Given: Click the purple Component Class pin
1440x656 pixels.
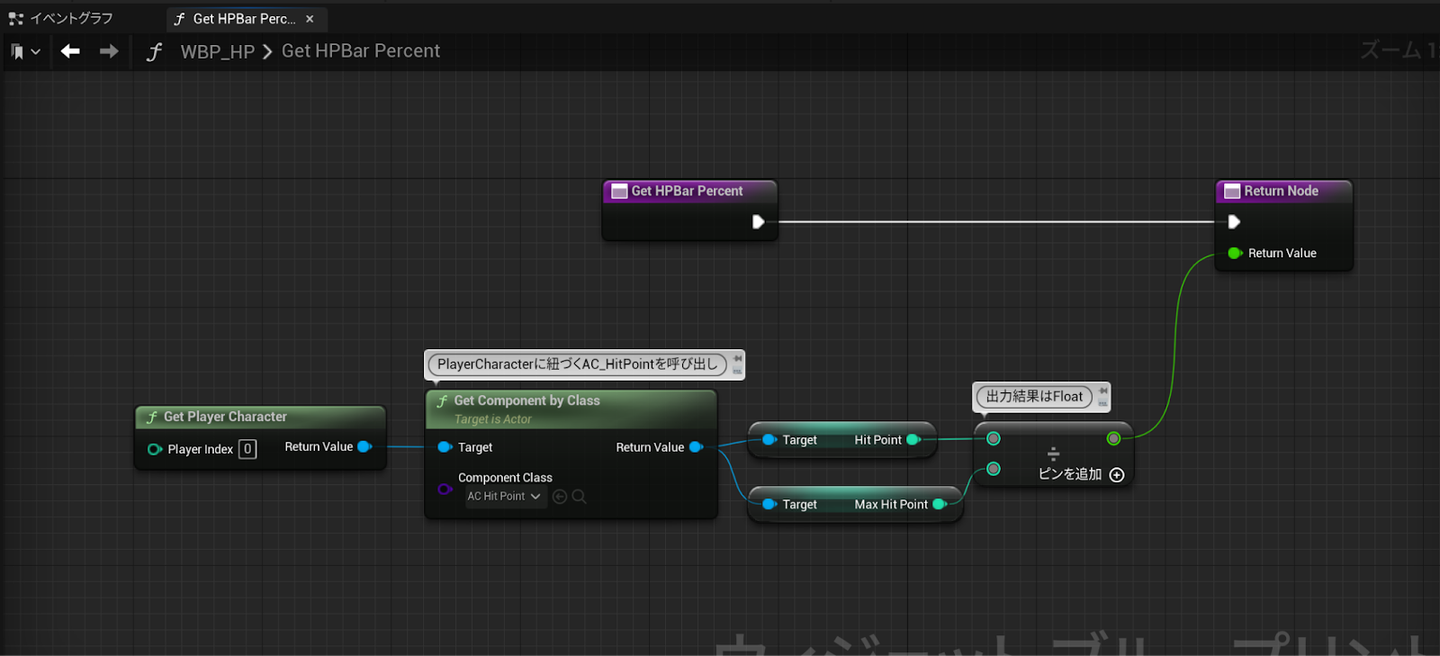Looking at the screenshot, I should coord(445,489).
